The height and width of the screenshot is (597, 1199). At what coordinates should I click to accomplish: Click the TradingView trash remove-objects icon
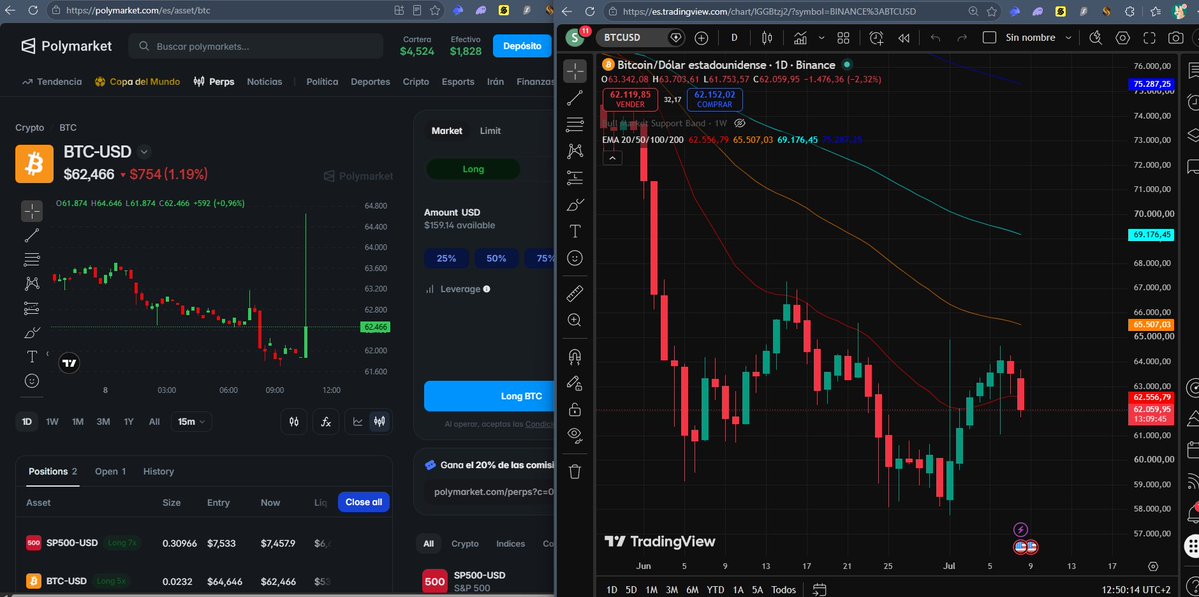(x=575, y=472)
